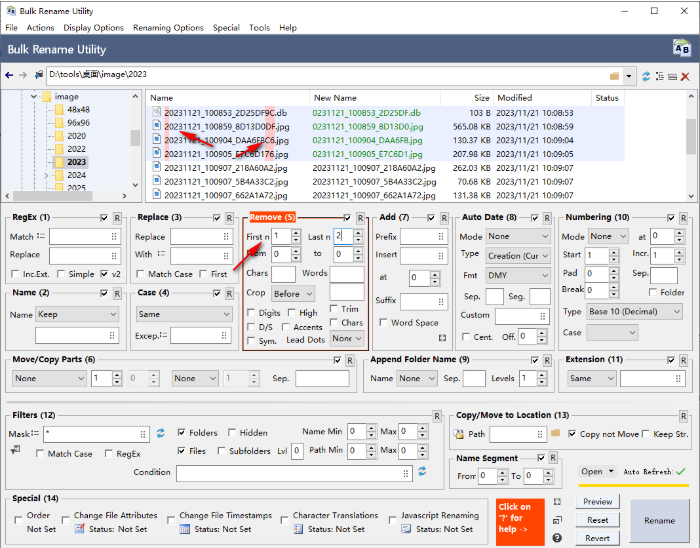Click the forward navigation arrow
This screenshot has height=548, width=700.
pos(23,75)
